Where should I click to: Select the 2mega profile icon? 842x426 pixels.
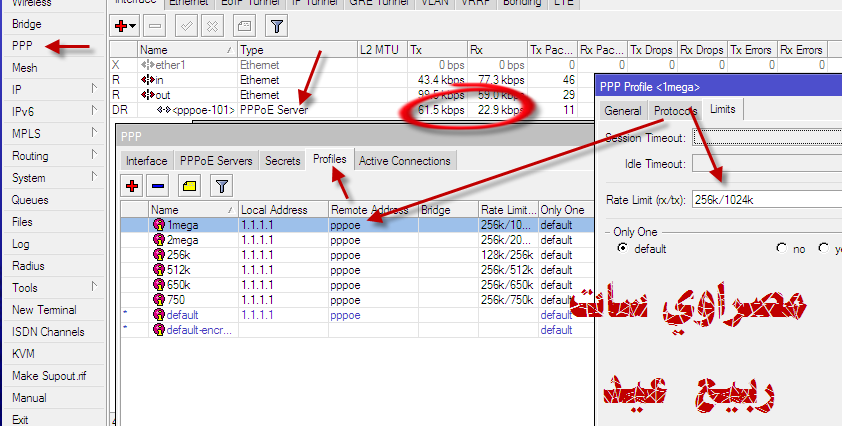(x=159, y=240)
